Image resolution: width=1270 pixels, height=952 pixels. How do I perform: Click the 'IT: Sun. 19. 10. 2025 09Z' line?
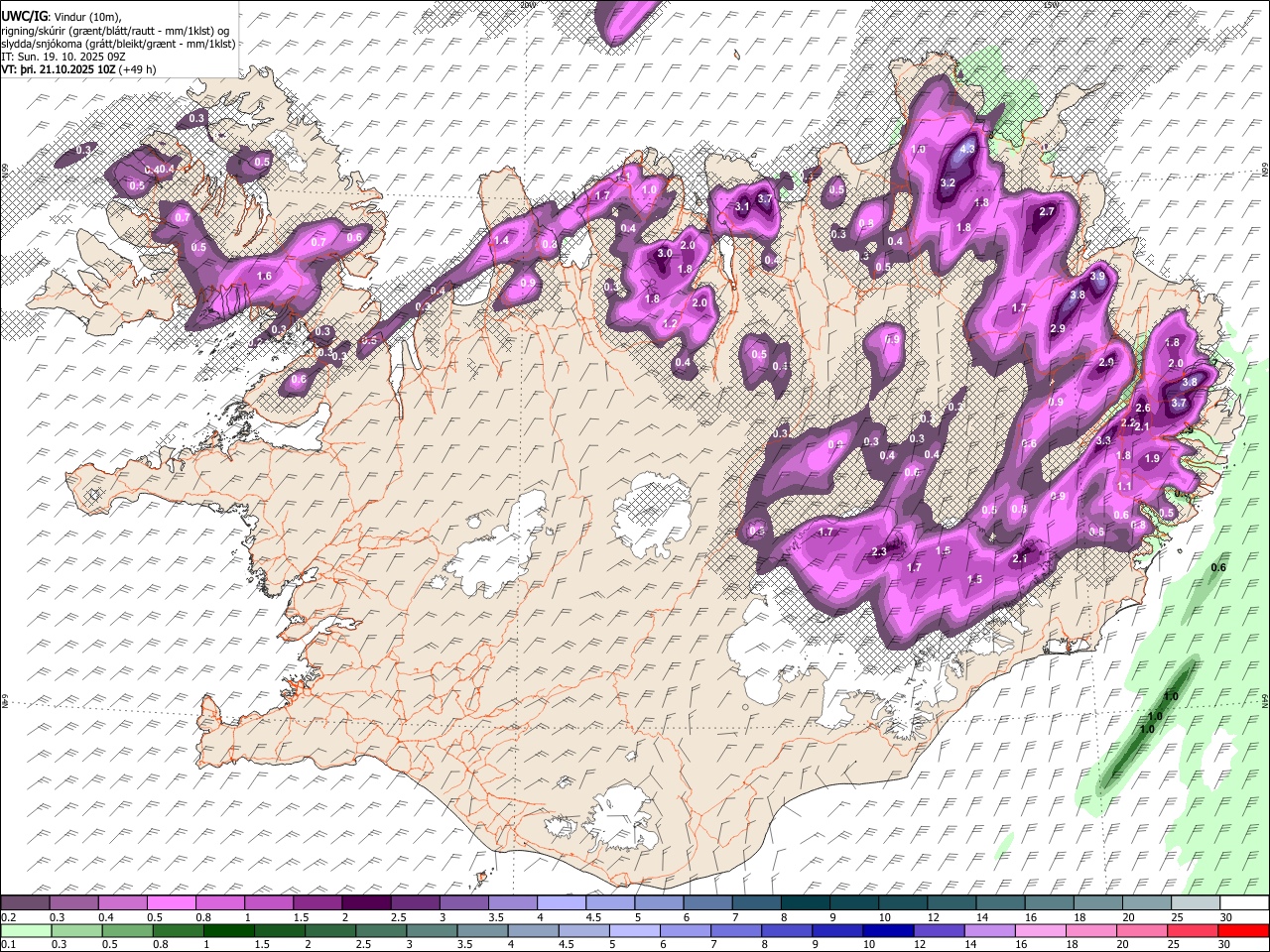point(63,57)
